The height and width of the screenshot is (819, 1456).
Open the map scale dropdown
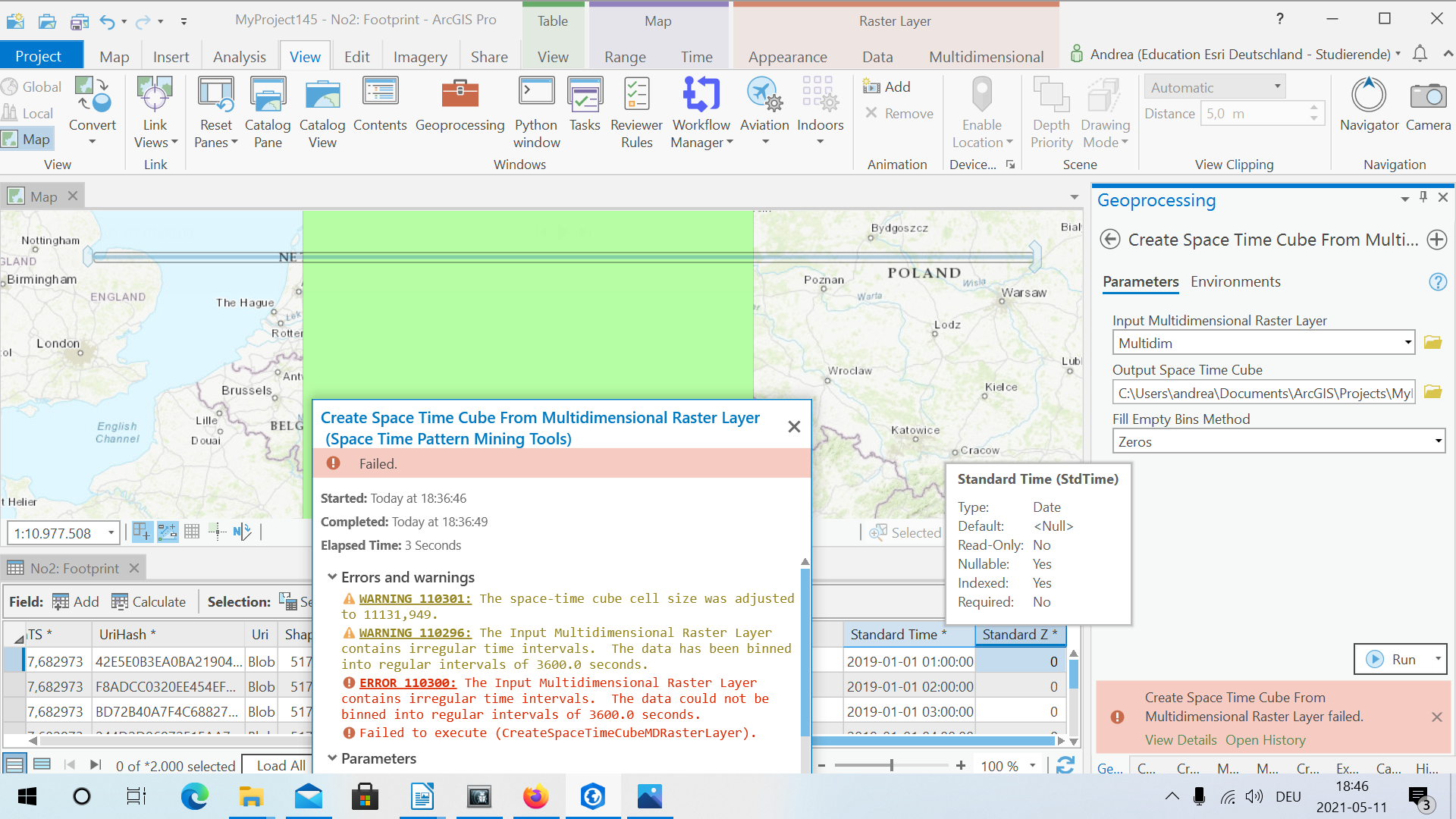pos(111,533)
